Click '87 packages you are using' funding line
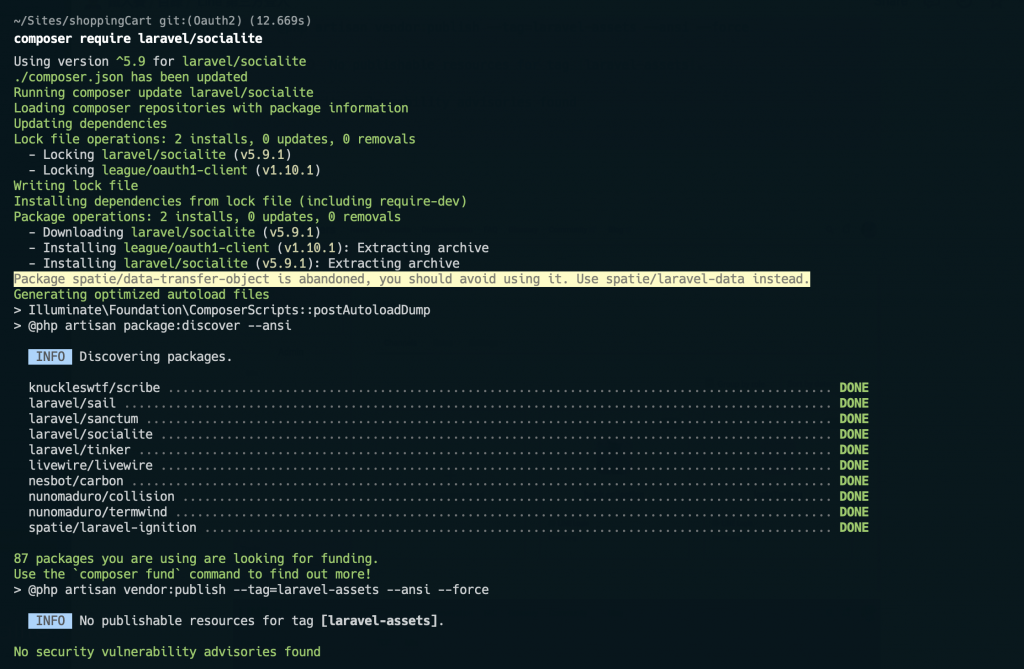The image size is (1024, 669). [196, 559]
